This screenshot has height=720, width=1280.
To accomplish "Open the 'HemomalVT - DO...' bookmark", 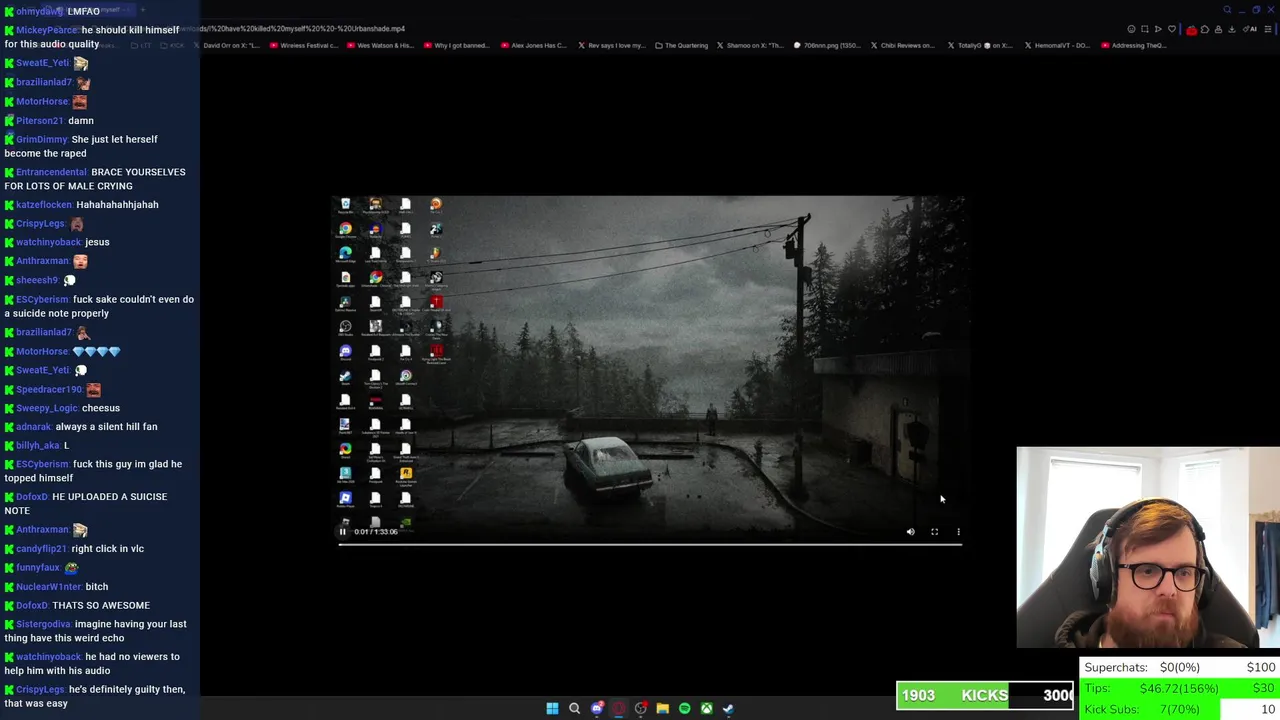I will point(1056,45).
